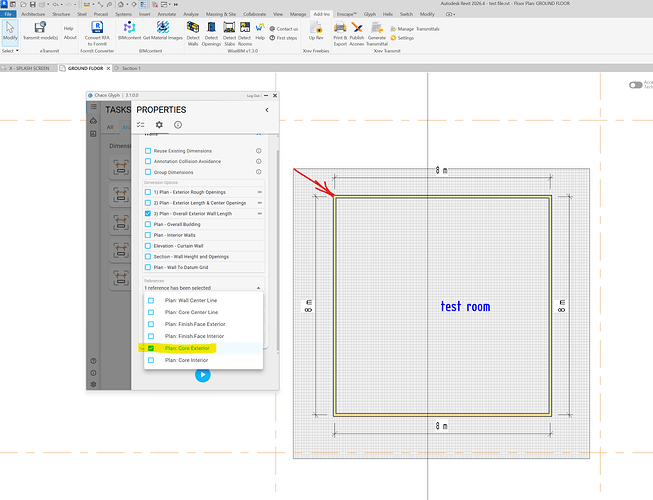Enable Reuse Existing Dimensions checkbox
Screen dimensions: 653x500
pos(149,151)
